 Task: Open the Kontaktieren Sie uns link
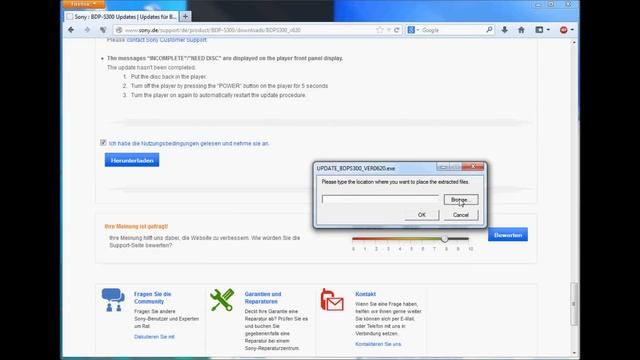[x=378, y=344]
